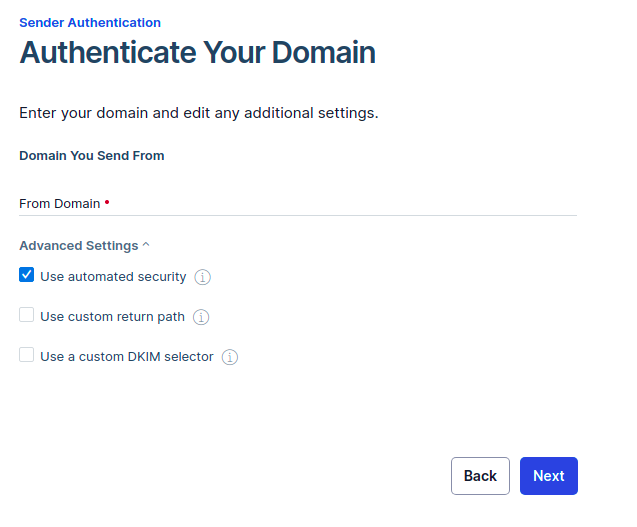637x527 pixels.
Task: Uncheck the Use automated security checkbox
Action: (x=27, y=275)
